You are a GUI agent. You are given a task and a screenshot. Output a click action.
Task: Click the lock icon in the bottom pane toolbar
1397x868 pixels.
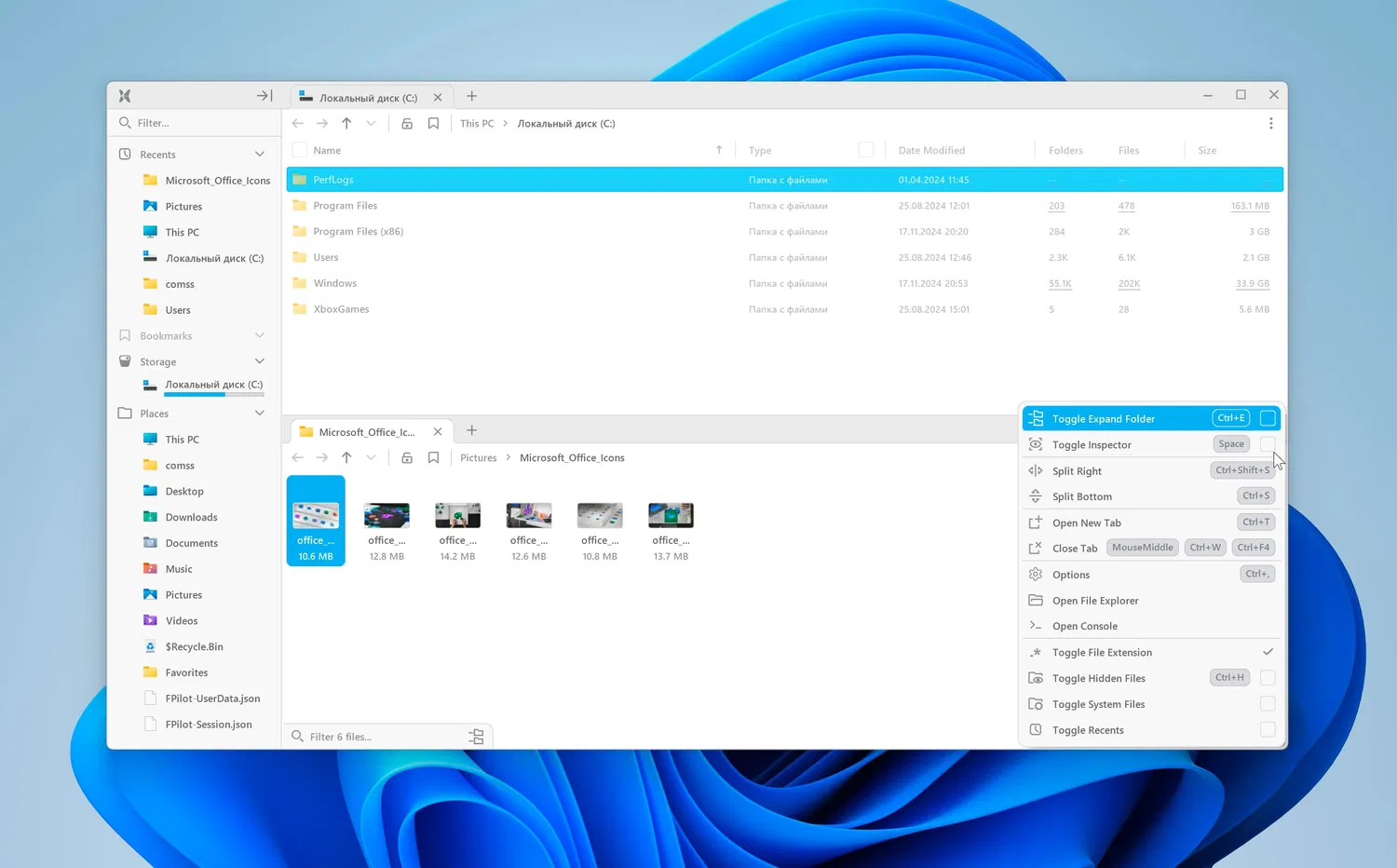point(407,457)
